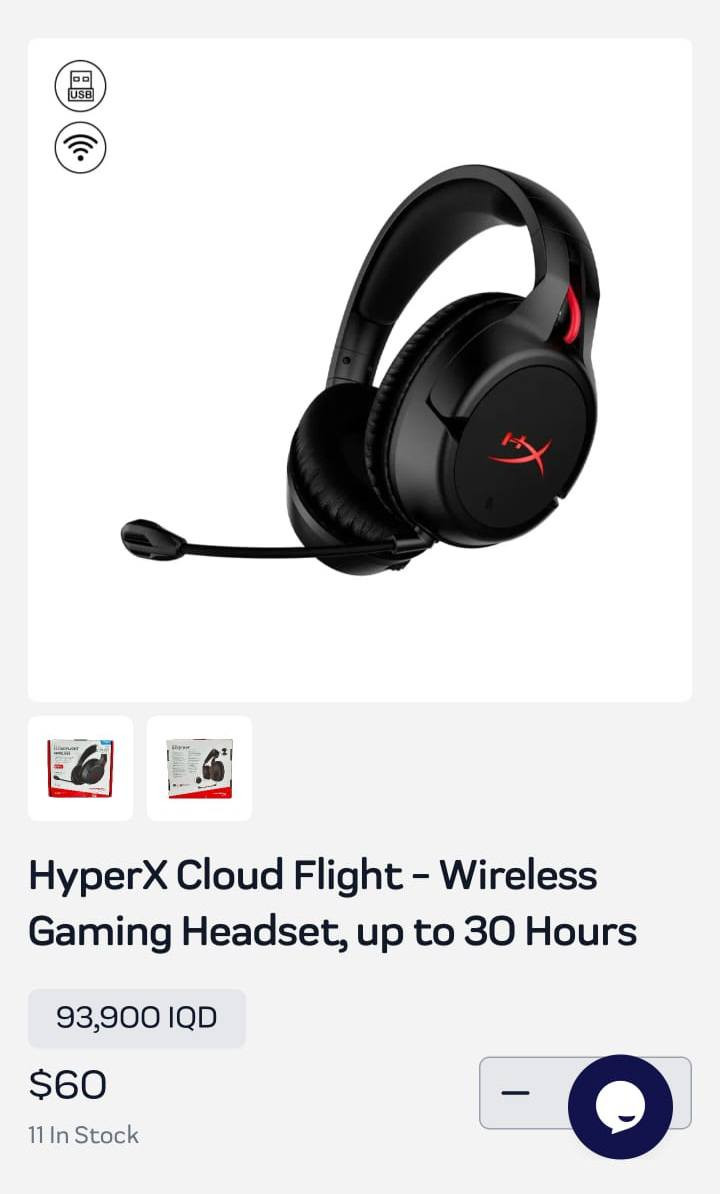Image resolution: width=720 pixels, height=1194 pixels.
Task: Open the chat support bubble
Action: coord(620,1106)
